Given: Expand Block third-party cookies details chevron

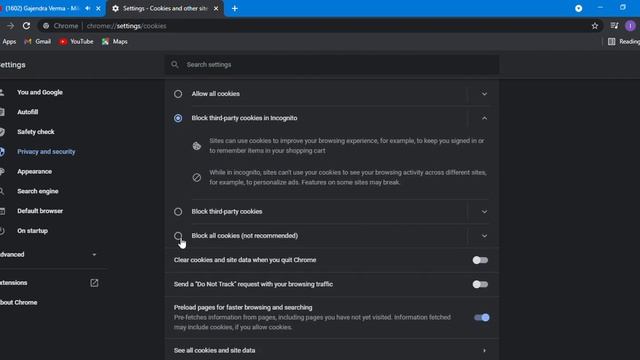Looking at the screenshot, I should (x=484, y=211).
